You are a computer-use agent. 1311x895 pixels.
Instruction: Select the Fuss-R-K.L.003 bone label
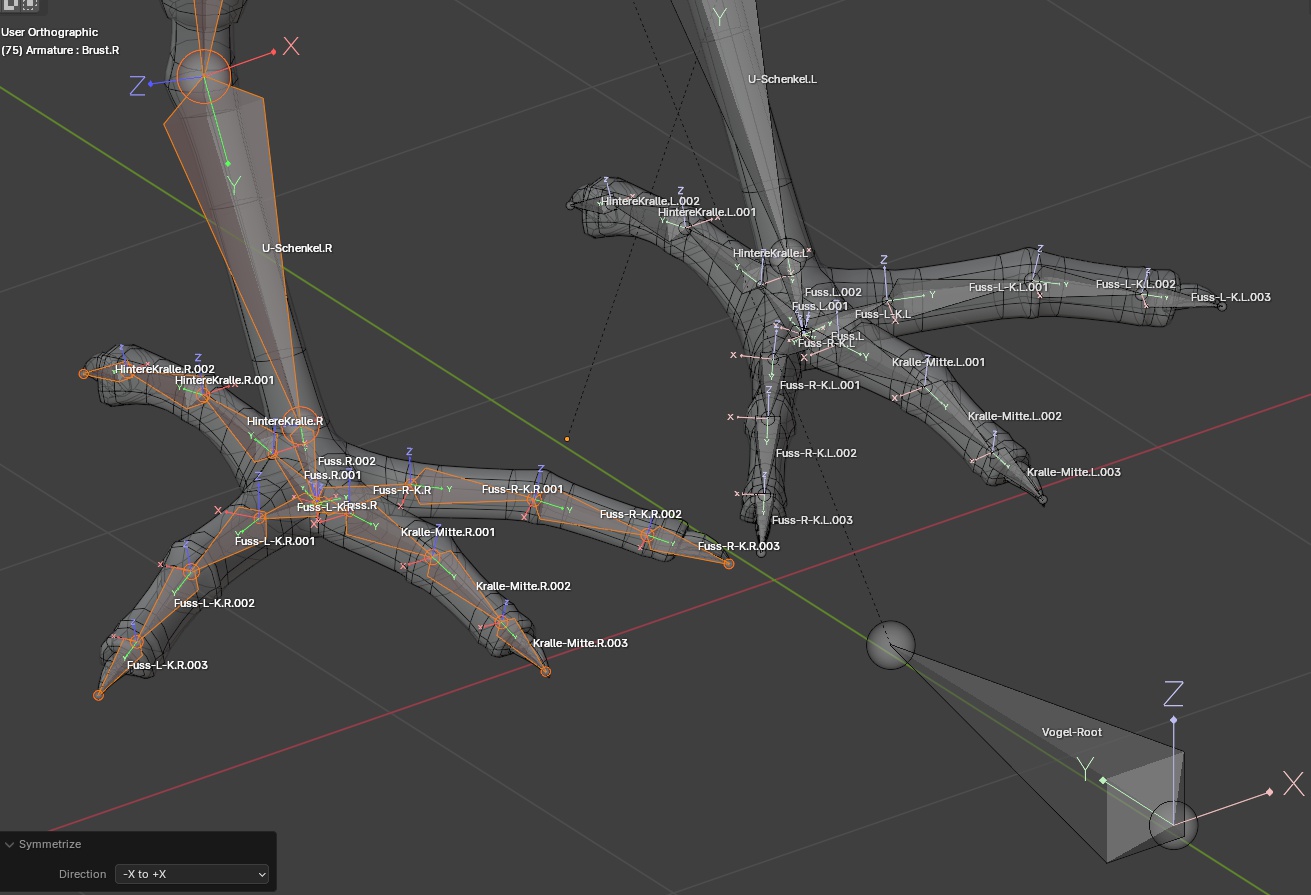[x=812, y=520]
